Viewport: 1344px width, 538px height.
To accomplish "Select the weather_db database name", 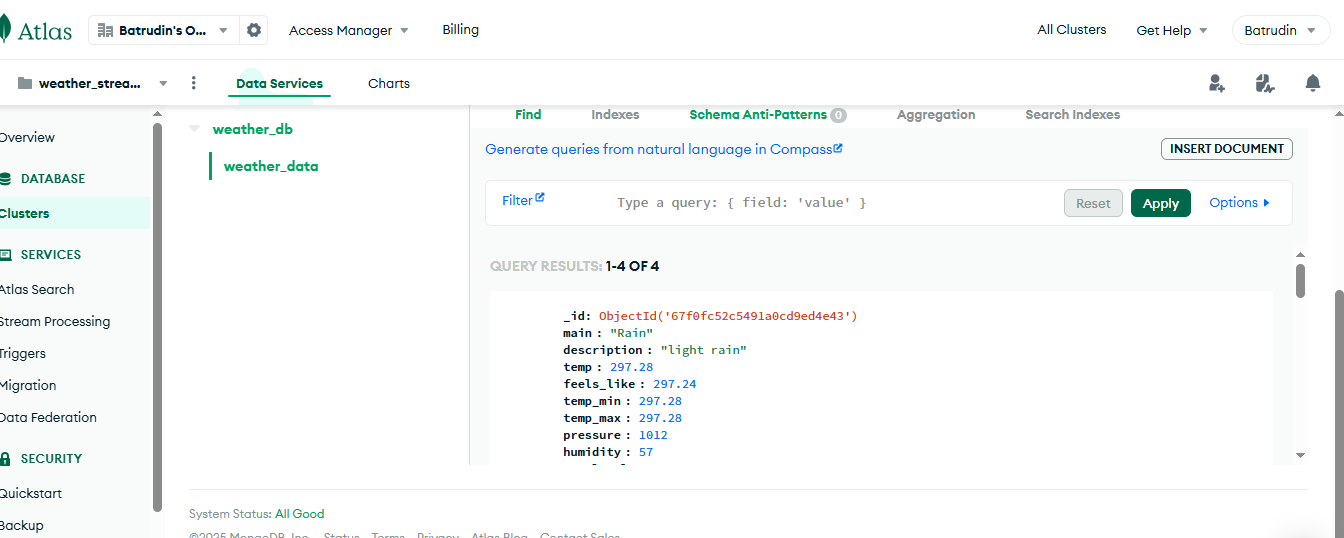I will [x=253, y=129].
